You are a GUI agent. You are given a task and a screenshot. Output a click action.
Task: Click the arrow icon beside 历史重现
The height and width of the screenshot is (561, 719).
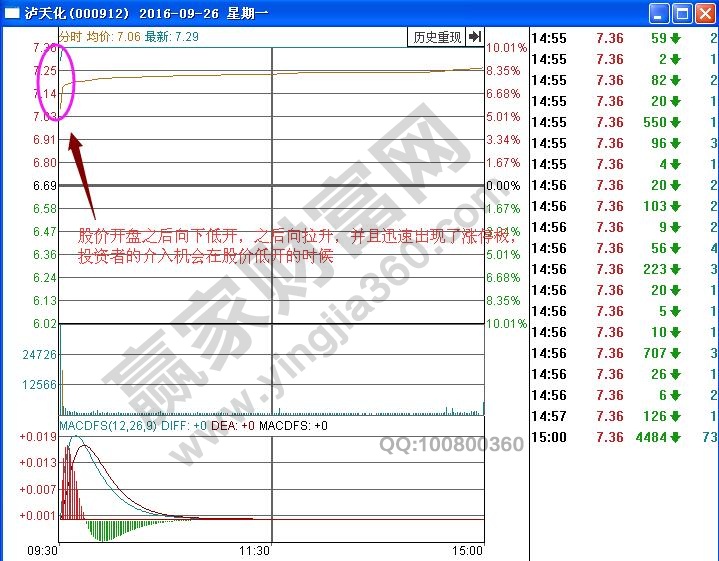475,37
